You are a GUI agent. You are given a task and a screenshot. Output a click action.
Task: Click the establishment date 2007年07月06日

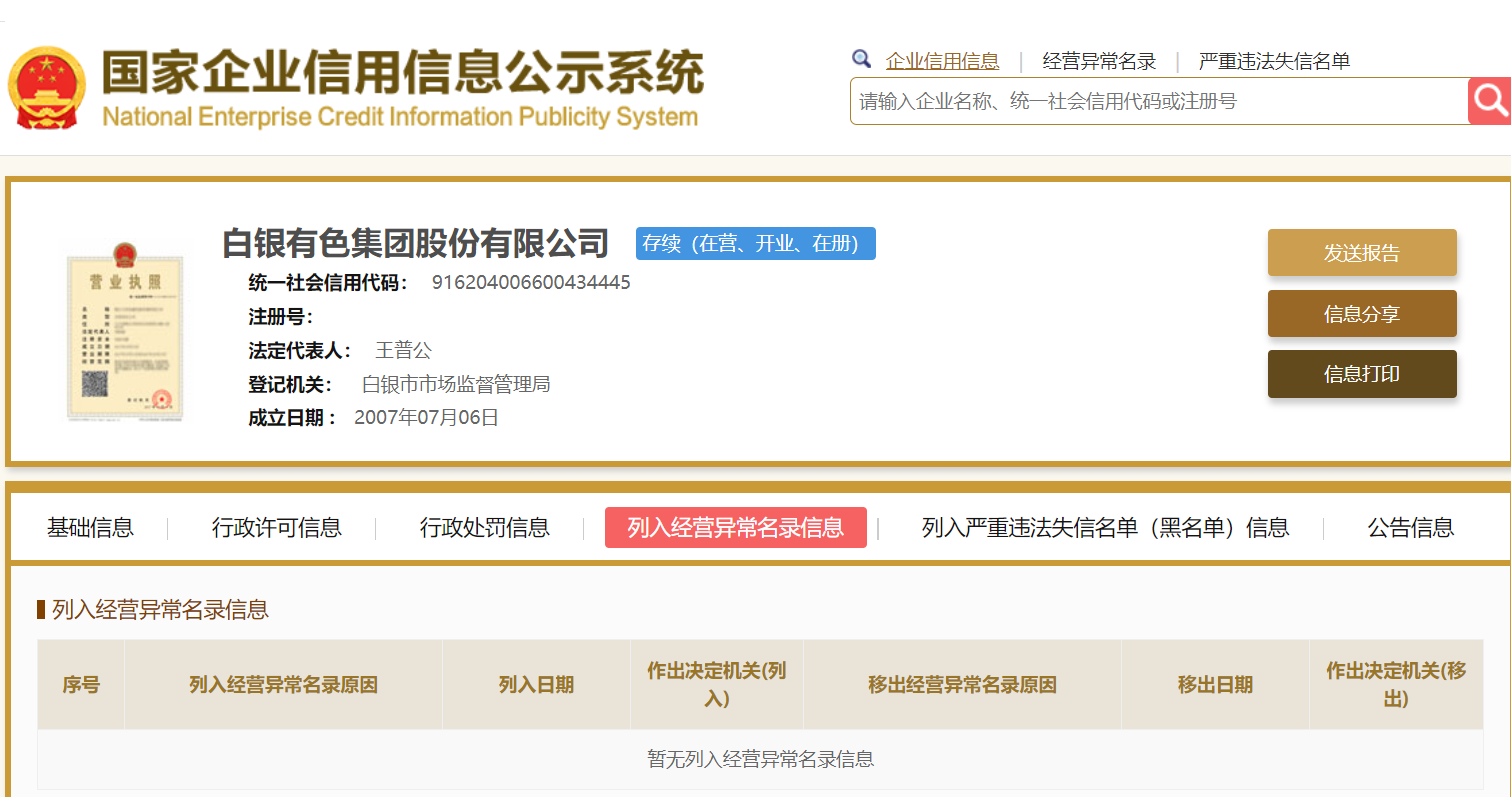pos(426,418)
